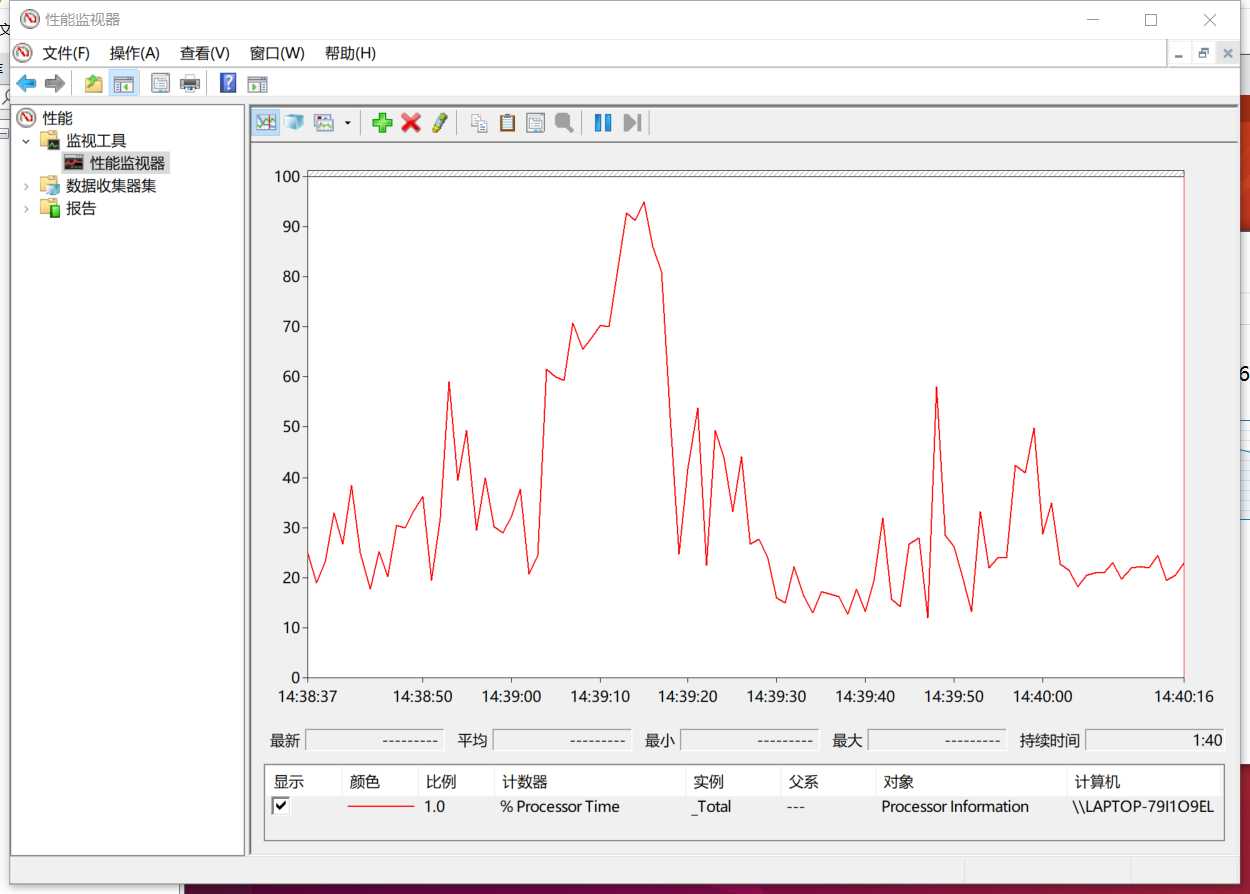The width and height of the screenshot is (1250, 894).
Task: Click the 父系 column header
Action: click(826, 782)
